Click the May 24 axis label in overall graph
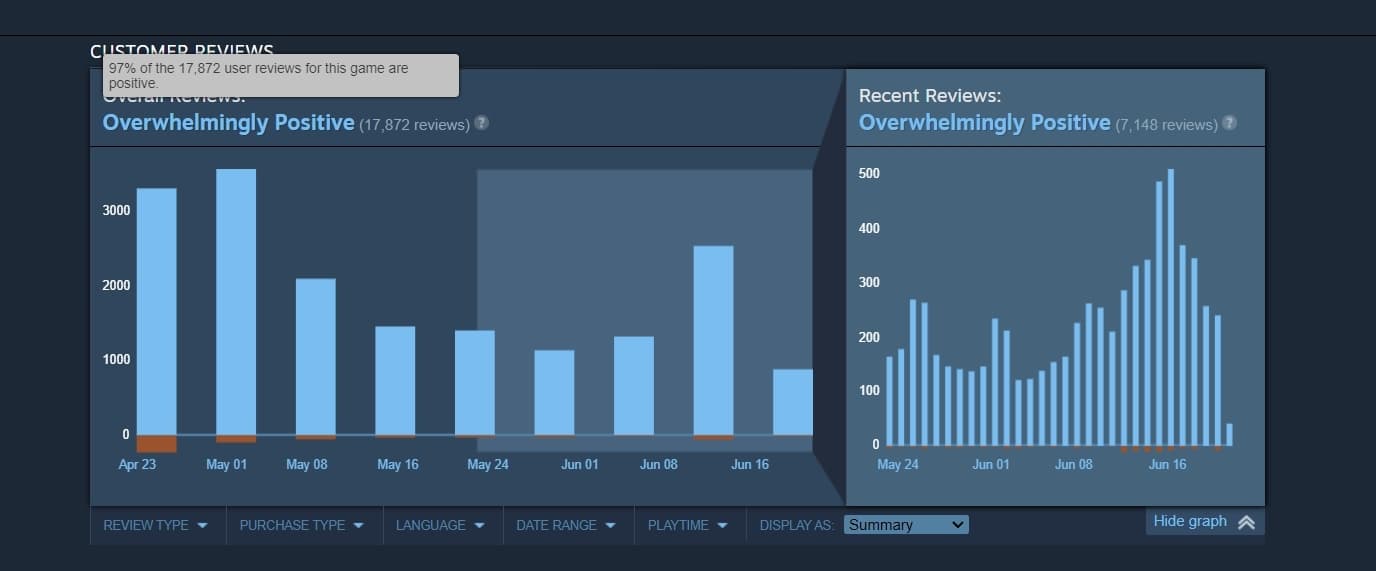The height and width of the screenshot is (571, 1376). (x=488, y=465)
